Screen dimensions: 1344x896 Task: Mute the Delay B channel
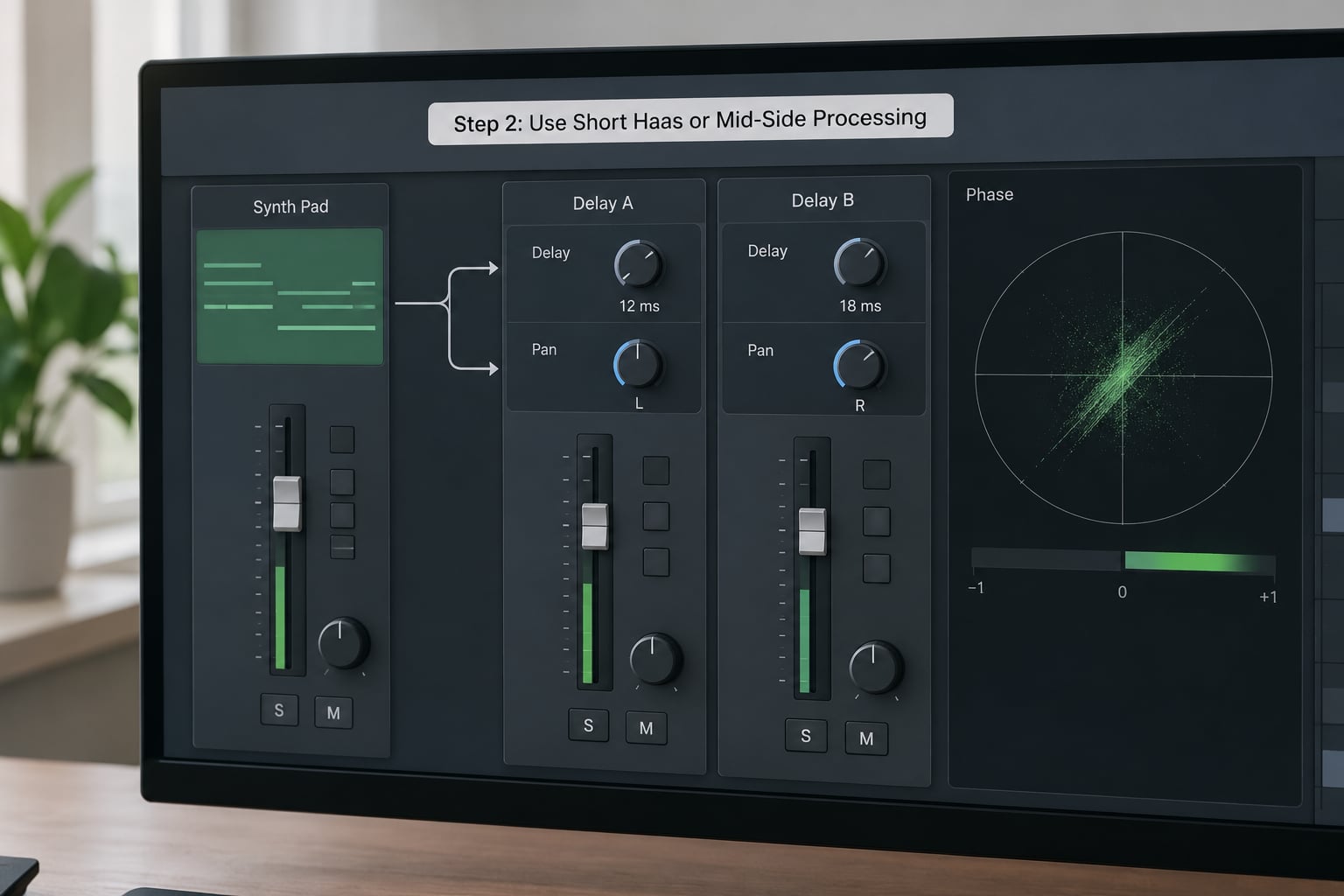pos(866,738)
